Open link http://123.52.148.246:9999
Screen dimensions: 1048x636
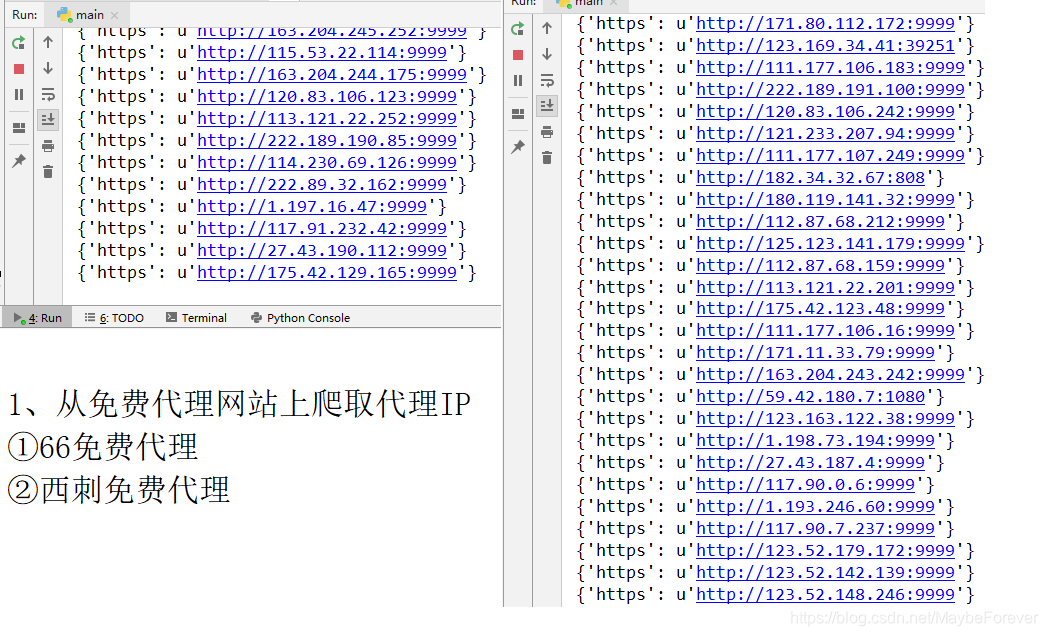[x=825, y=595]
